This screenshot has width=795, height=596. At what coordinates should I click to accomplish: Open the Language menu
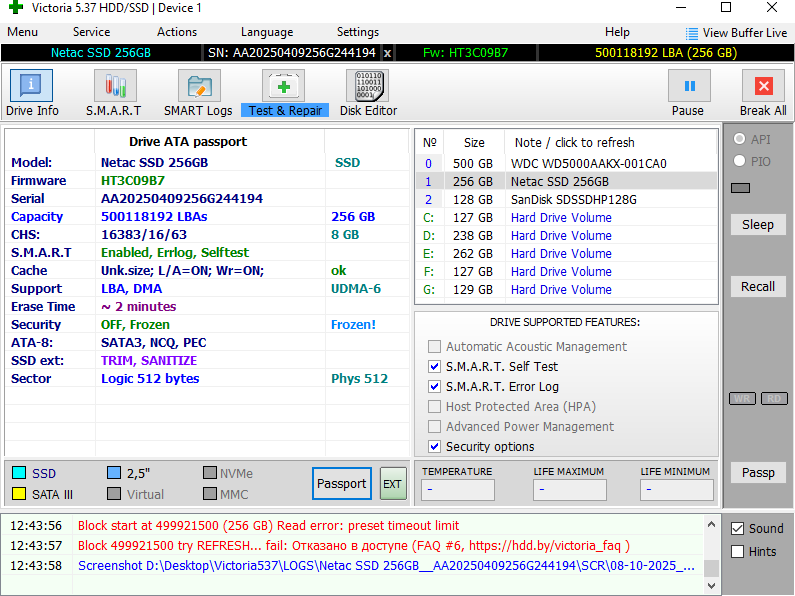coord(267,32)
